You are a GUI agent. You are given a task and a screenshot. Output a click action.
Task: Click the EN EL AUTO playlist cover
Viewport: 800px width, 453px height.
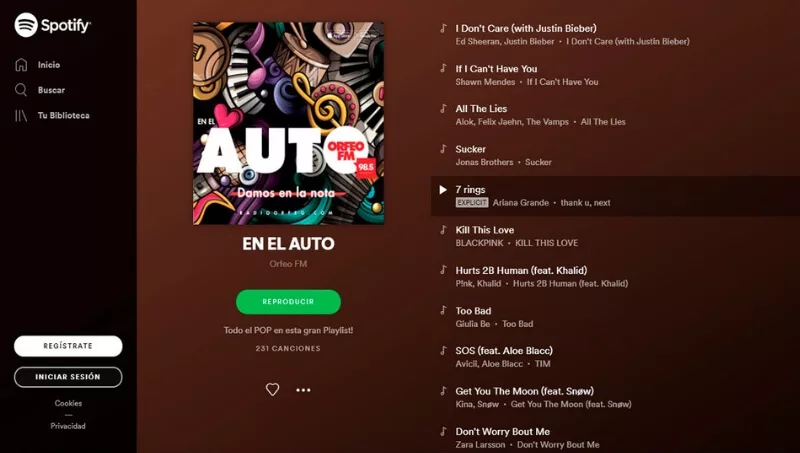289,123
